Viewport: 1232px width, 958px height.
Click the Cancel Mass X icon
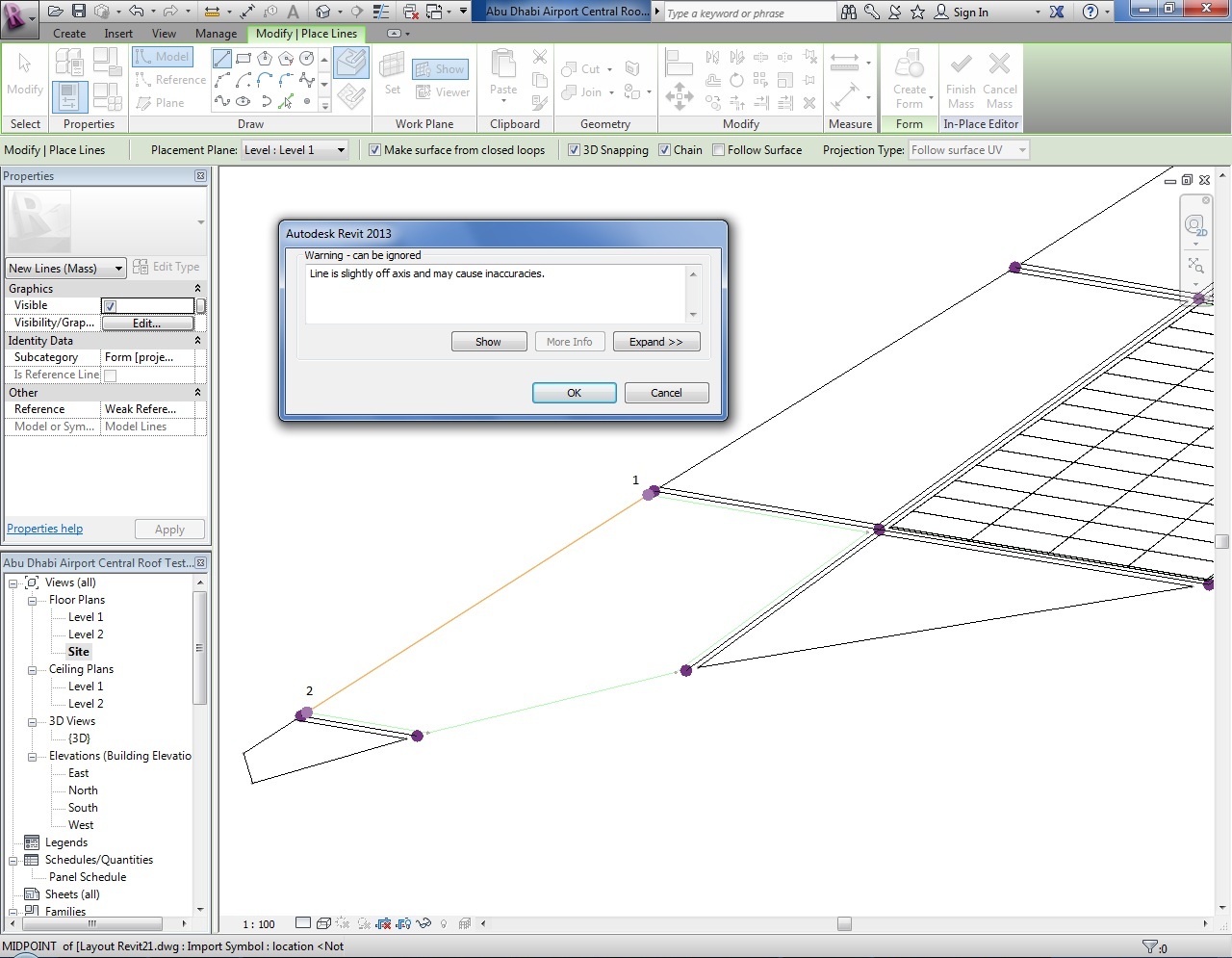(999, 65)
